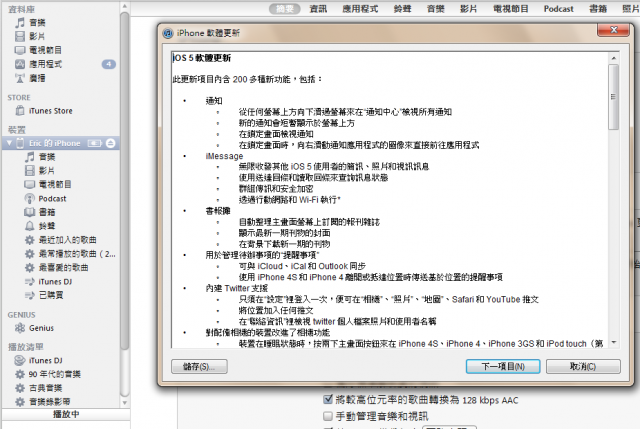Click the iMessage bullet heading

[224, 156]
